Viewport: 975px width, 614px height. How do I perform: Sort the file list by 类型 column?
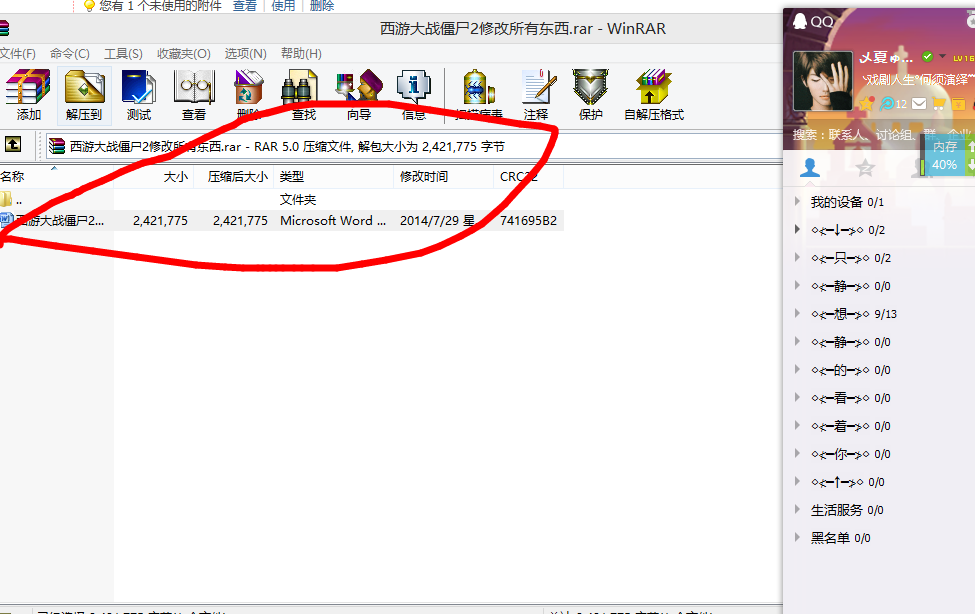coord(334,177)
